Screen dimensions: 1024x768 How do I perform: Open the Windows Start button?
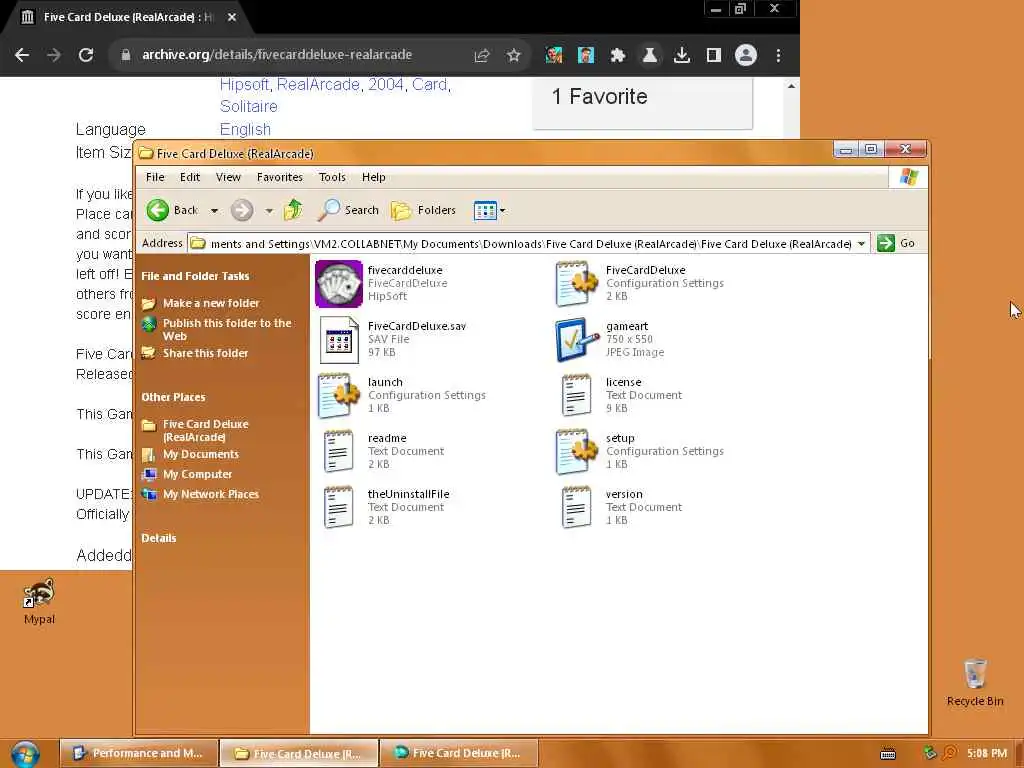coord(25,754)
